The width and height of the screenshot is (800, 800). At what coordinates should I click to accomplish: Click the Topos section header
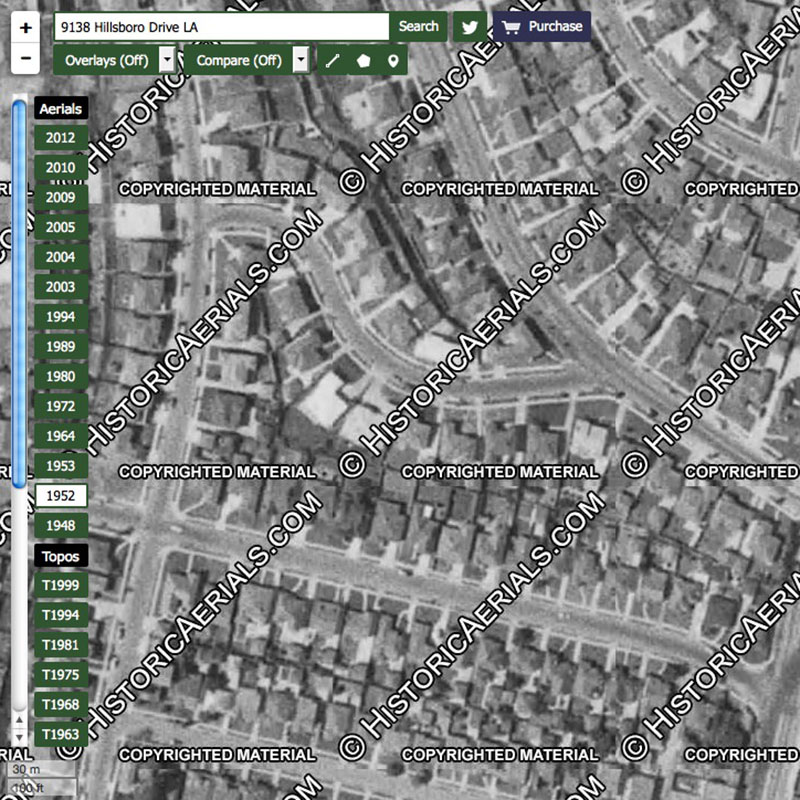61,556
